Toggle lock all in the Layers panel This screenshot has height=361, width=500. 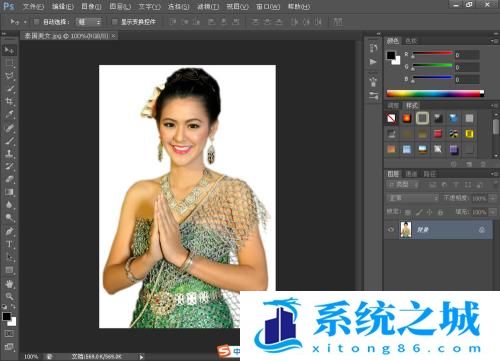coord(440,212)
